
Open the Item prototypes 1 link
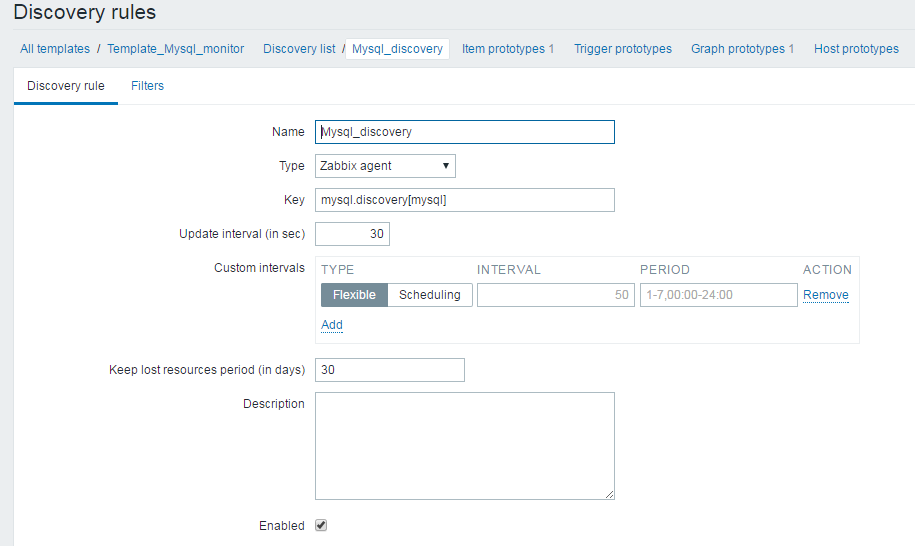tap(508, 49)
